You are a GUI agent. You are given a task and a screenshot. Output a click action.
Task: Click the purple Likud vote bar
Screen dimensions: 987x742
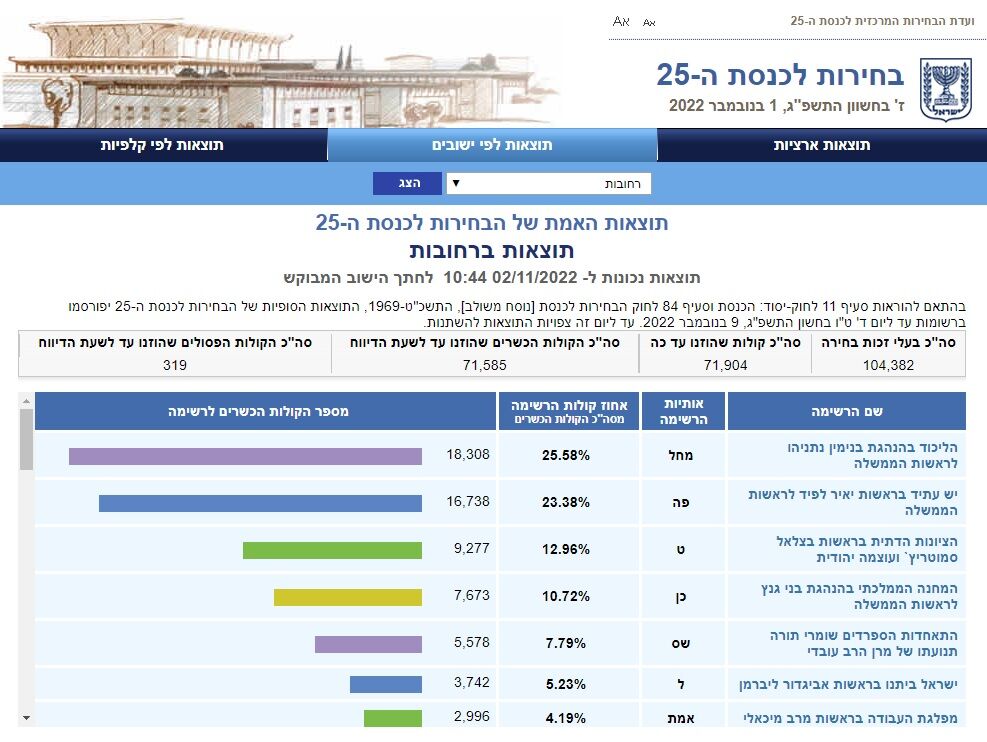tap(245, 456)
